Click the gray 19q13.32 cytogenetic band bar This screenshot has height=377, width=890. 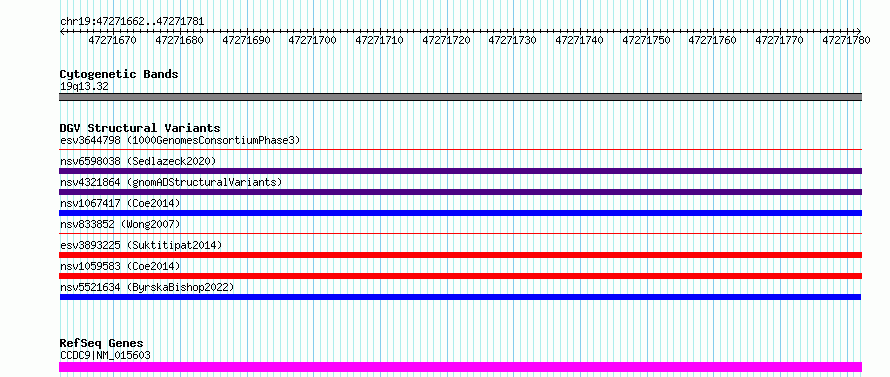[460, 97]
